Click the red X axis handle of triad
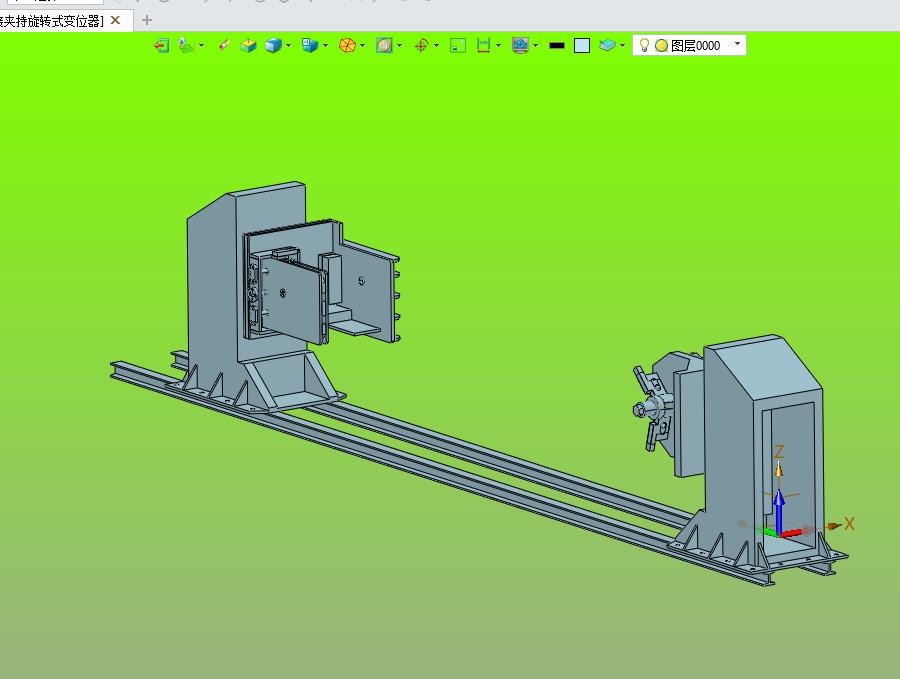 coord(791,533)
